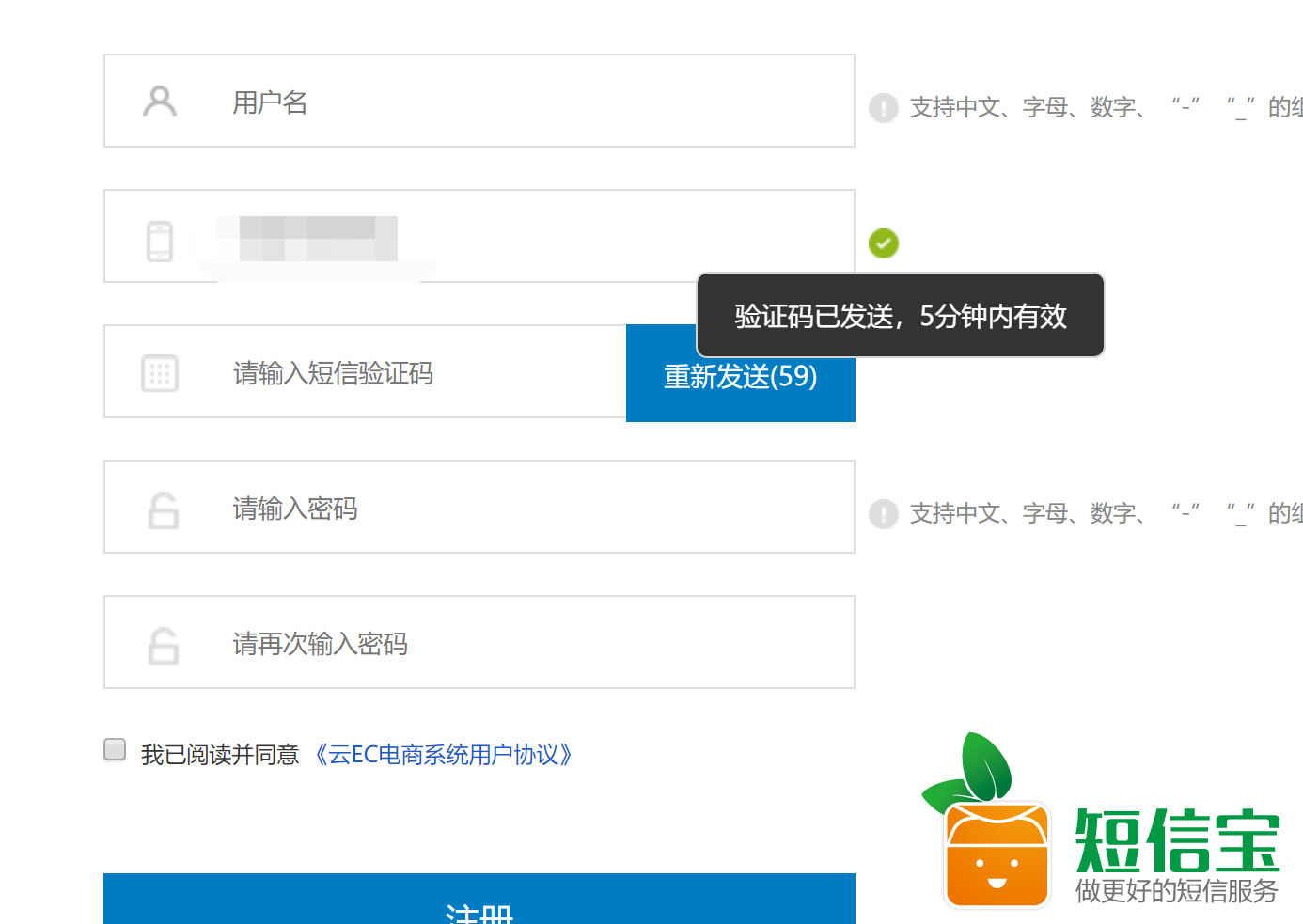
Task: Click the info icon beside username hint
Action: click(x=883, y=108)
